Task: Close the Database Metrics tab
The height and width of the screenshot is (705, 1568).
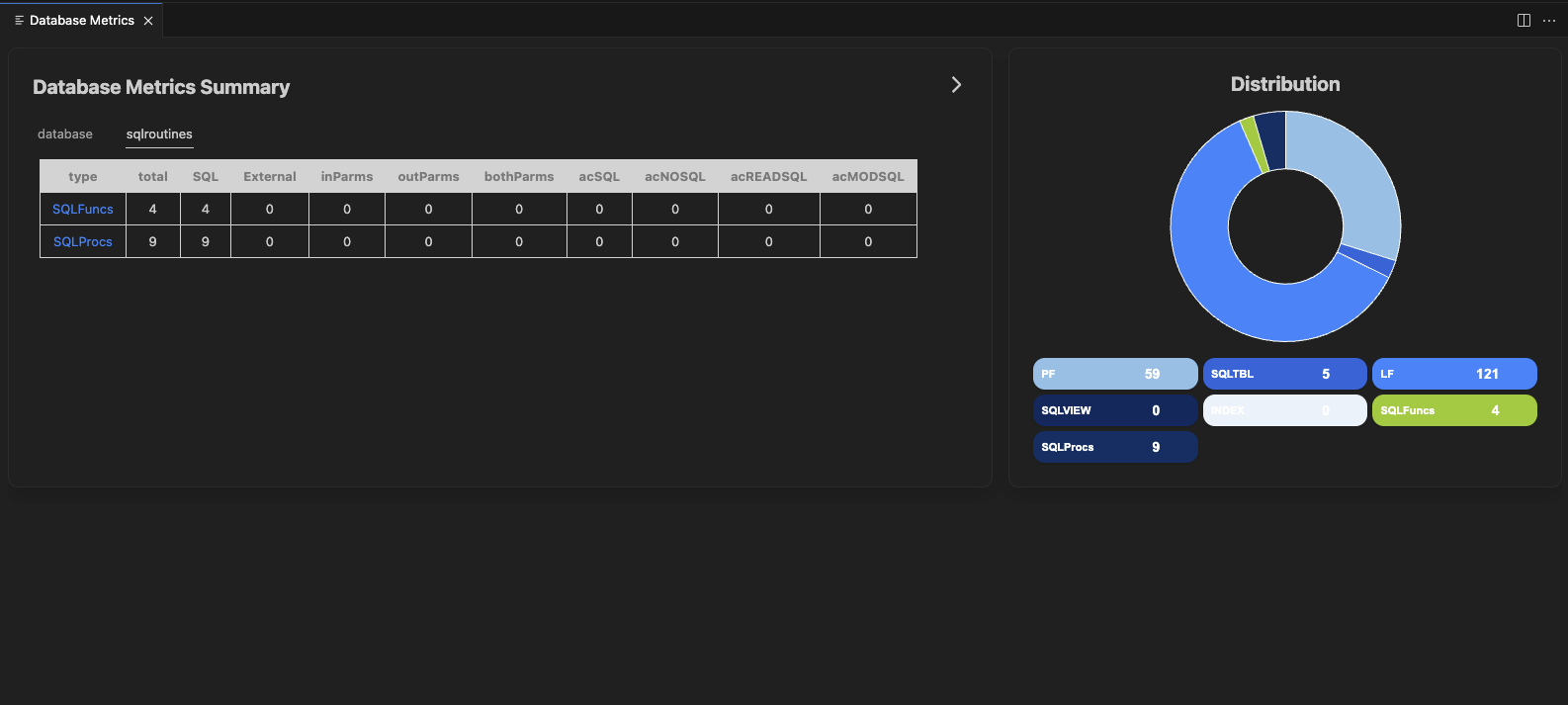Action: coord(148,21)
